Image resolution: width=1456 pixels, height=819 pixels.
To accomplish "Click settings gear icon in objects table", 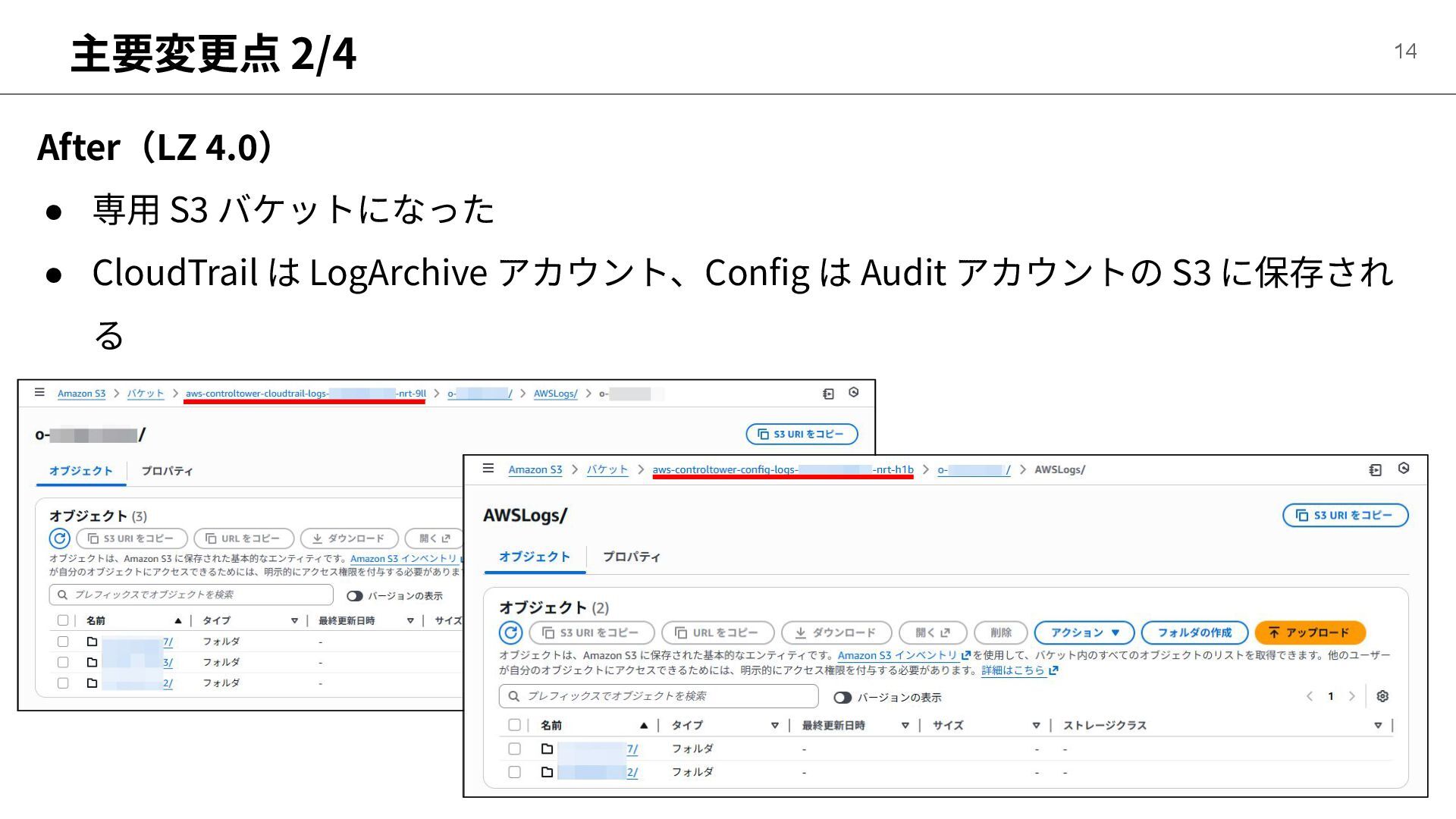I will coord(1382,696).
